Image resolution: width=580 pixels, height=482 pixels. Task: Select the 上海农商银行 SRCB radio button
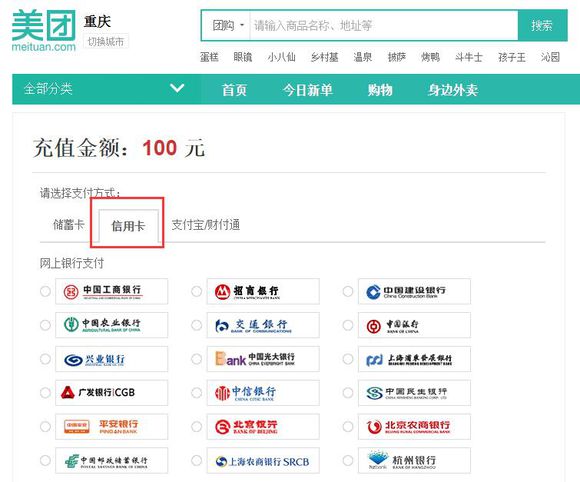(x=196, y=461)
